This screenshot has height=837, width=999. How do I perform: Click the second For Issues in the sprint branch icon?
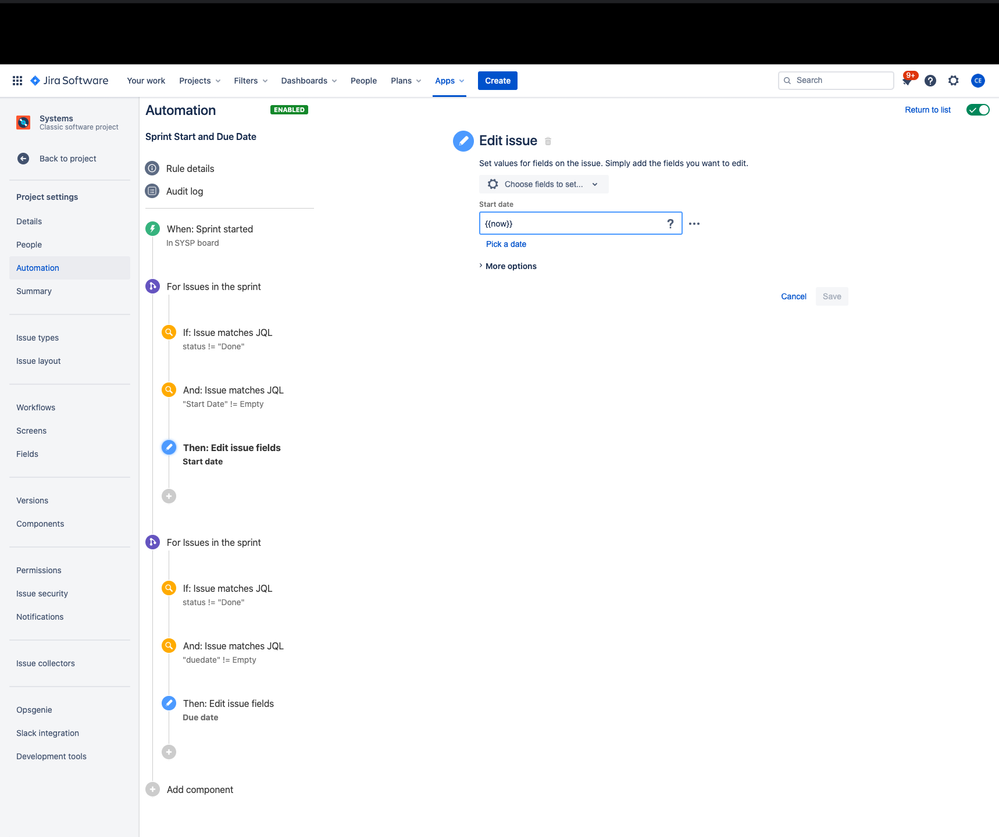click(x=152, y=542)
